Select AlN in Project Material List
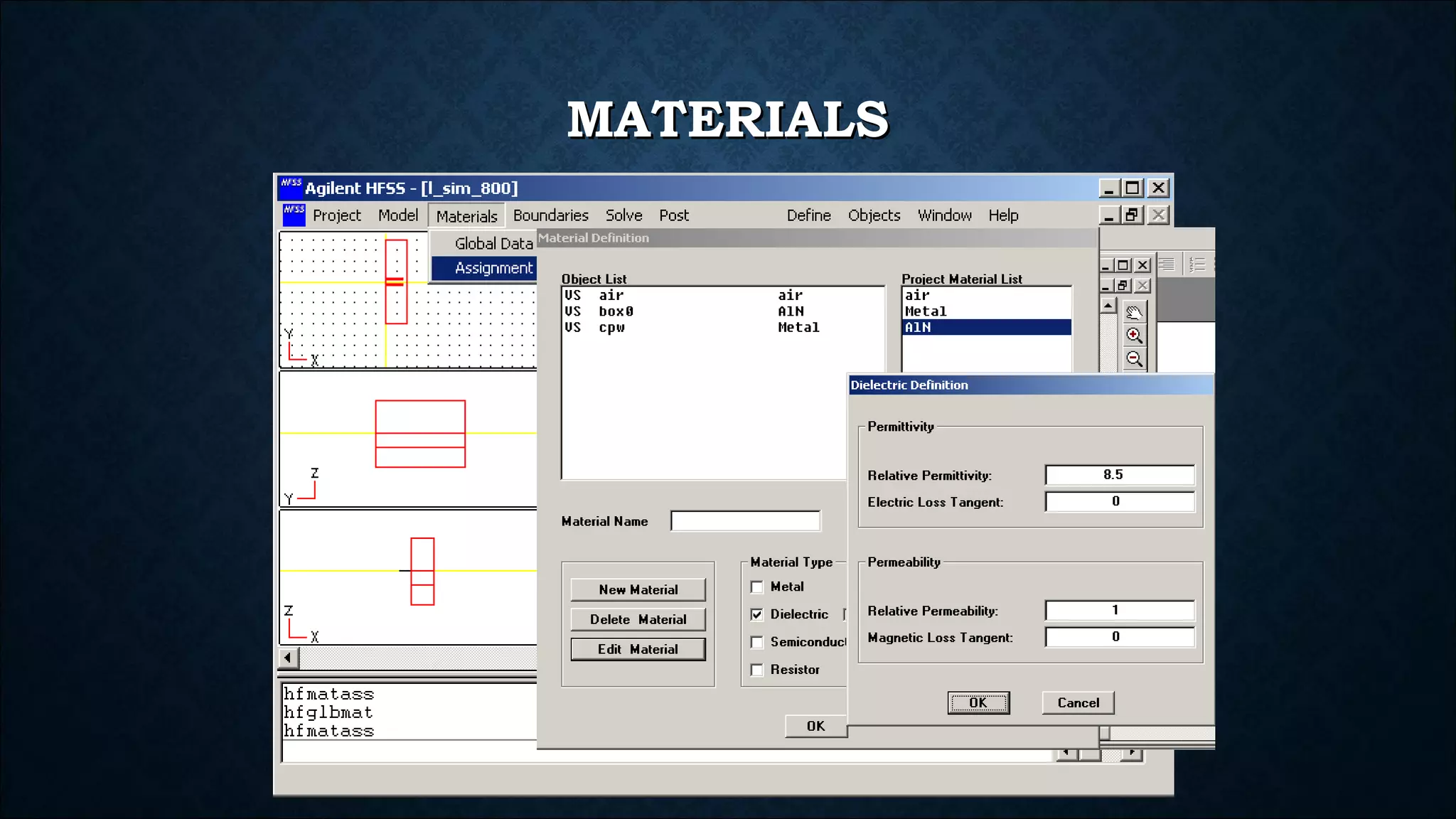 pos(987,328)
